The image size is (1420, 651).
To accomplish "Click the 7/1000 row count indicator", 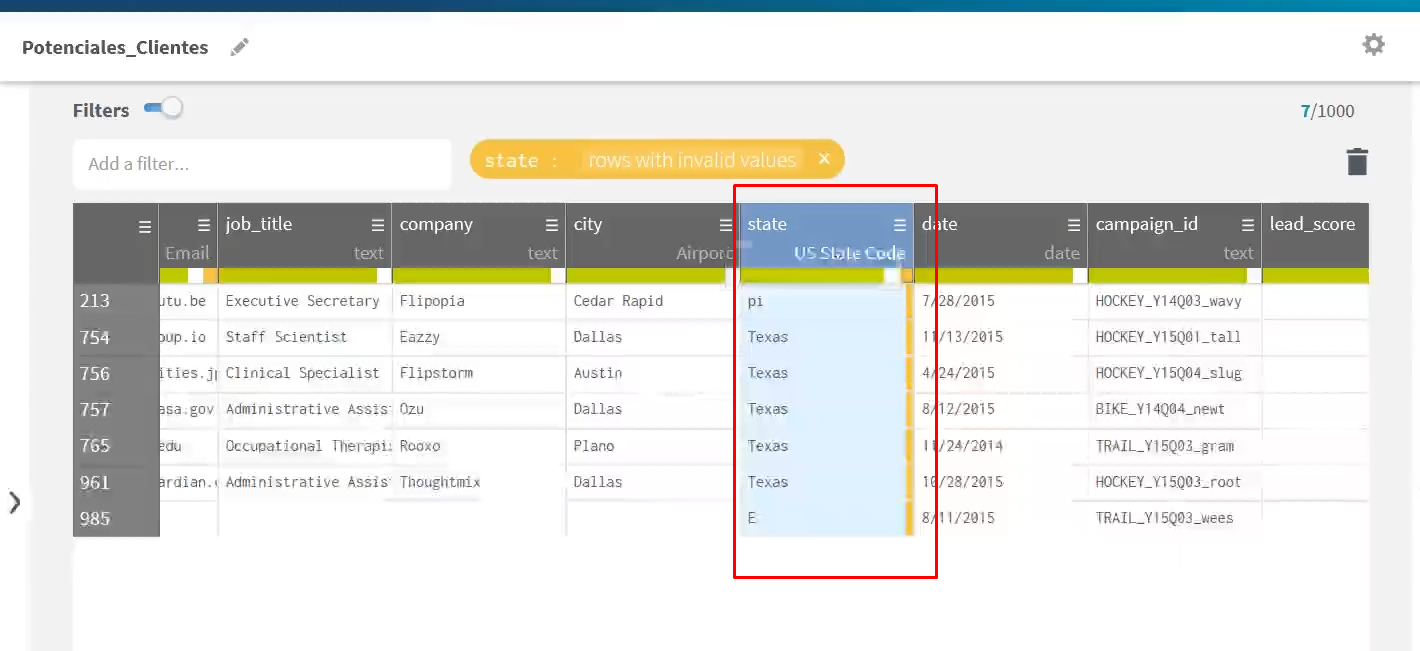I will tap(1328, 111).
